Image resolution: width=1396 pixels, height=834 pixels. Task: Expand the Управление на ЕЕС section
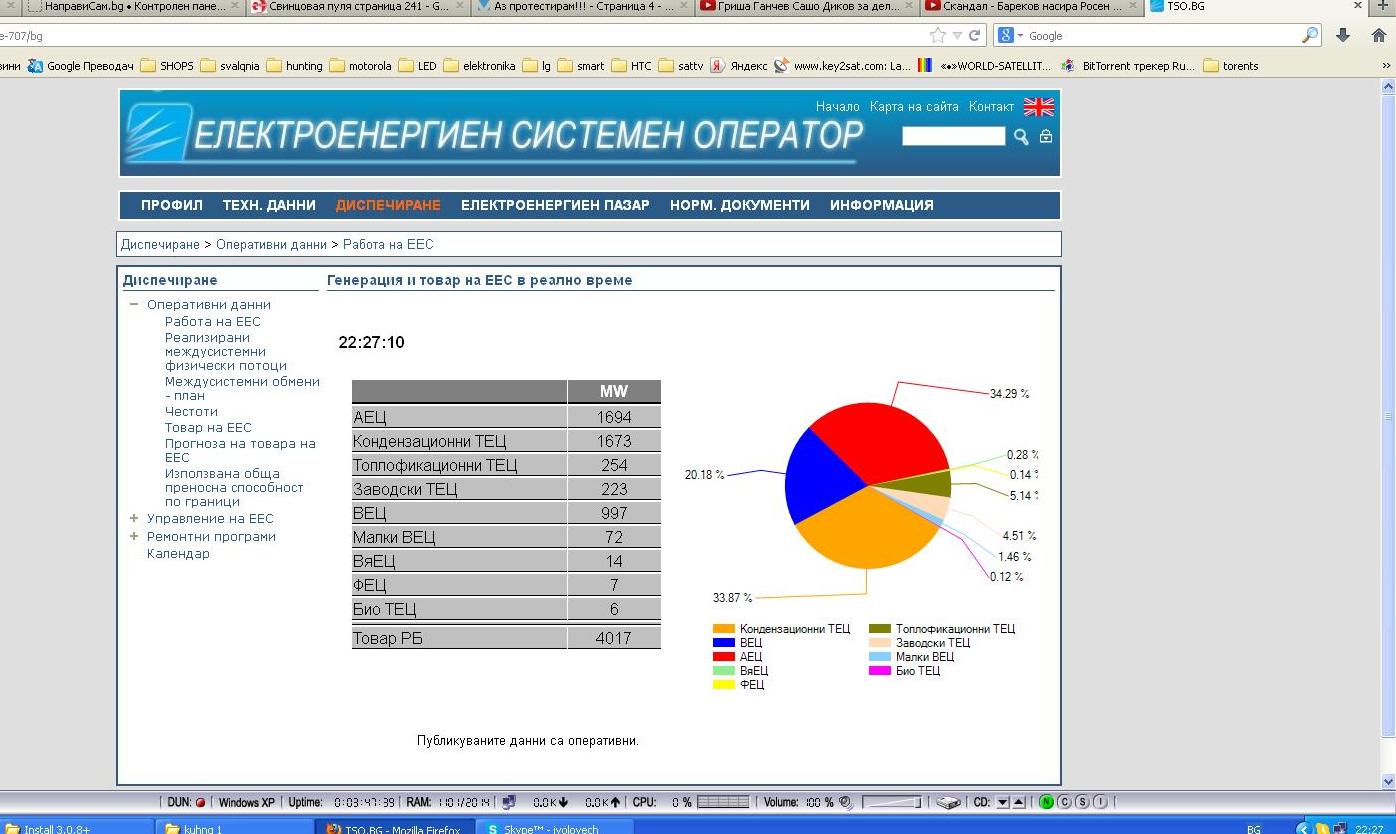click(x=134, y=519)
